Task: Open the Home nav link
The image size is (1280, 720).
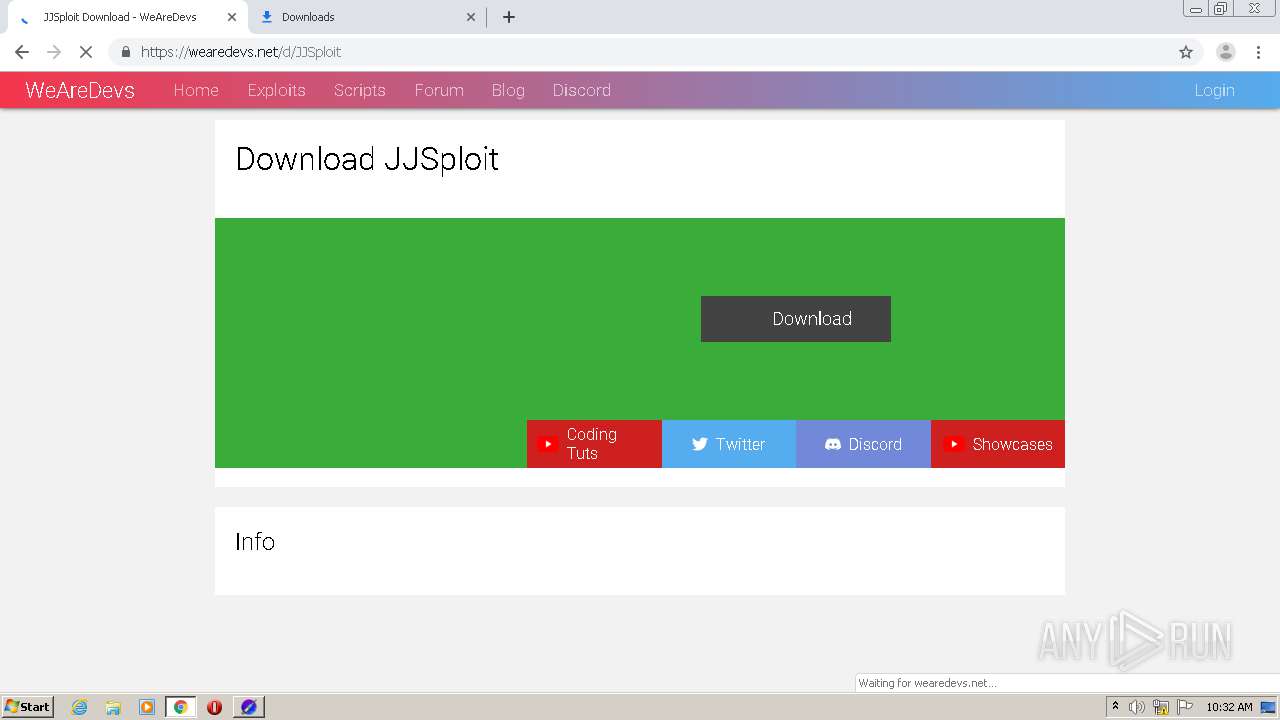Action: (x=196, y=90)
